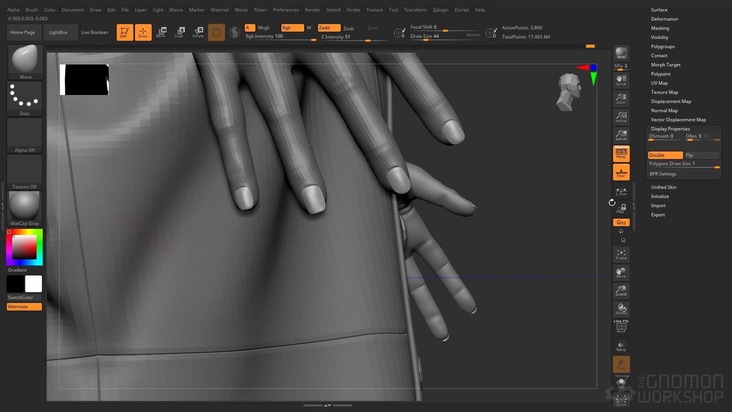Expand the Masking subpalette
This screenshot has height=412, width=732.
(660, 28)
